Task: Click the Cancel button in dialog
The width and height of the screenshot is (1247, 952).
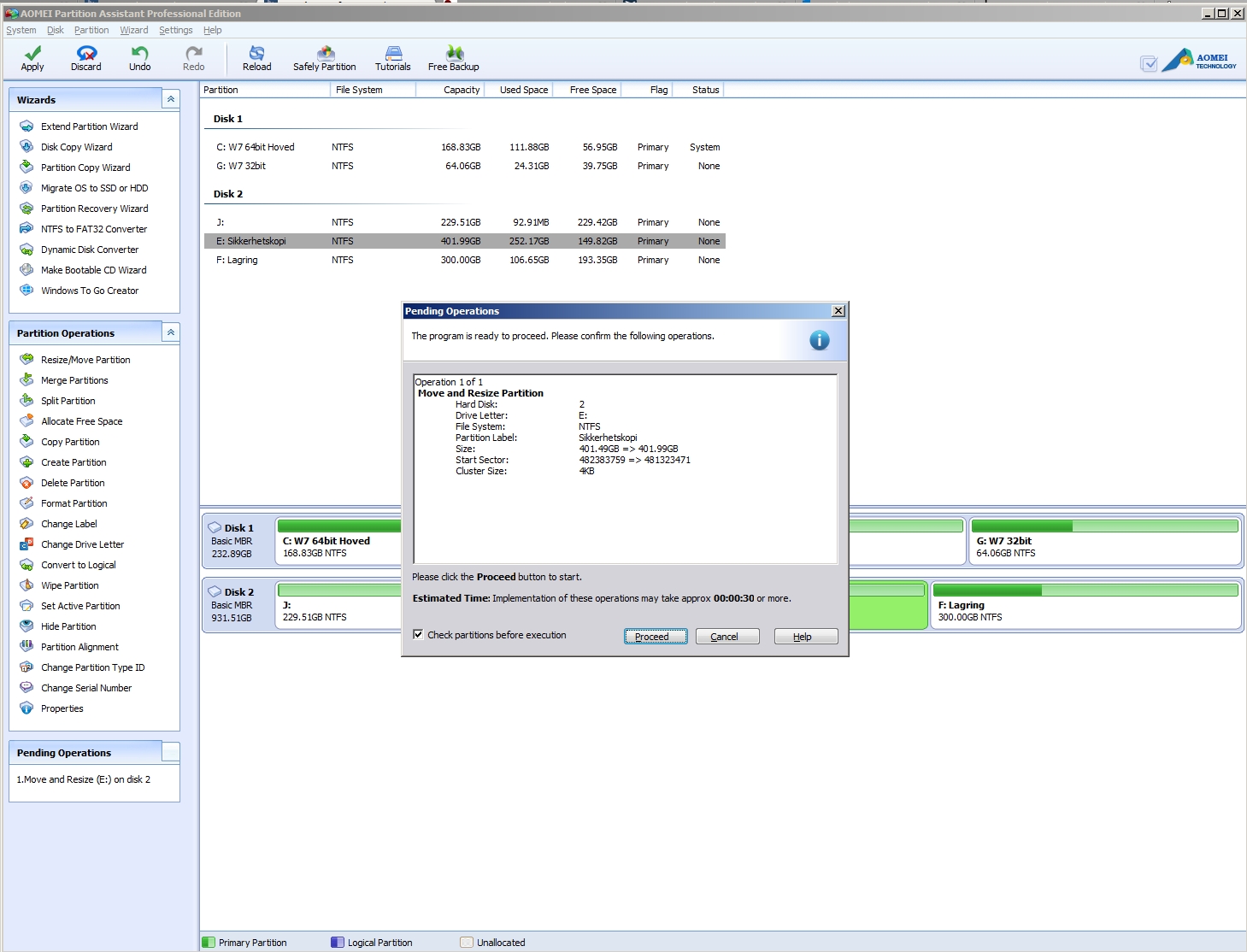Action: (727, 637)
